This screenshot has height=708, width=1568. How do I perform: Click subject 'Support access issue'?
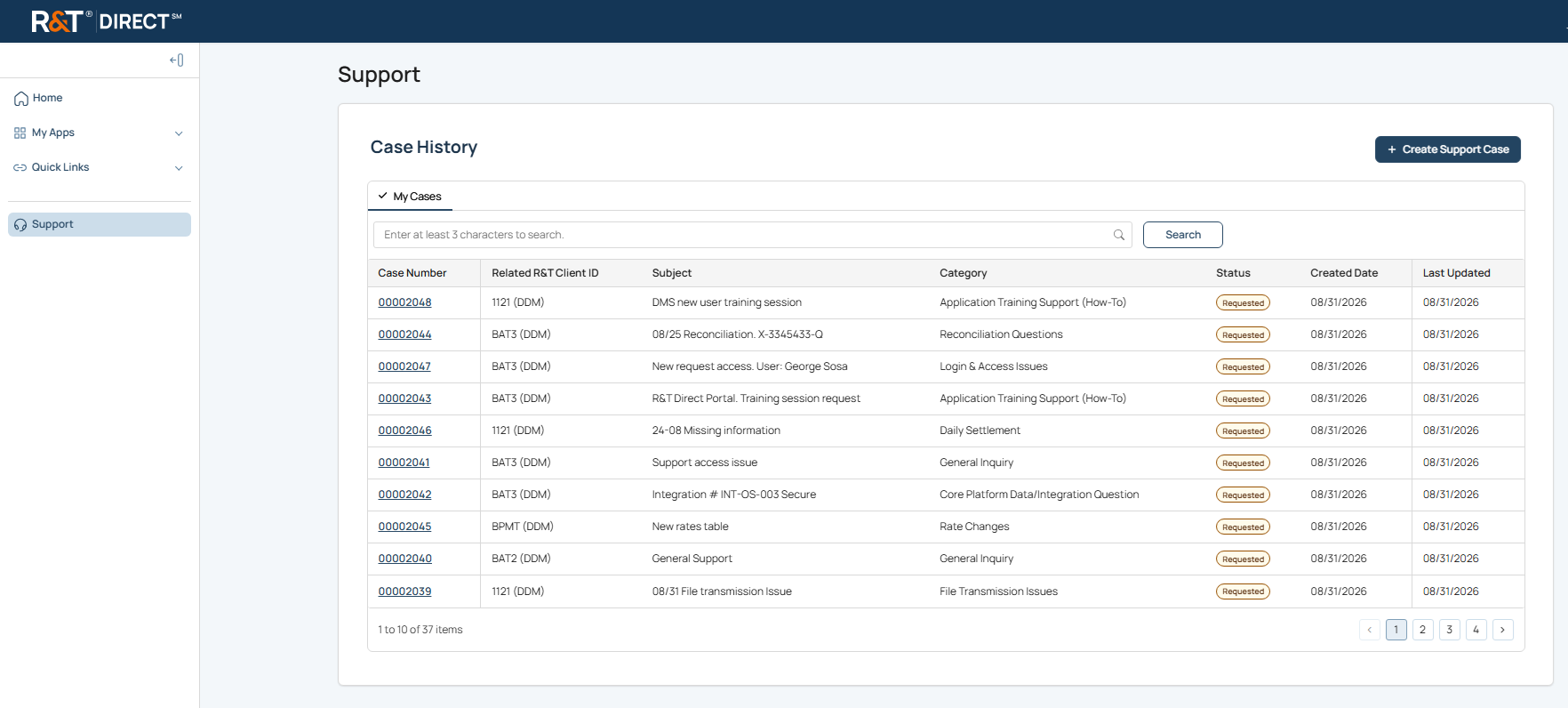(x=704, y=463)
